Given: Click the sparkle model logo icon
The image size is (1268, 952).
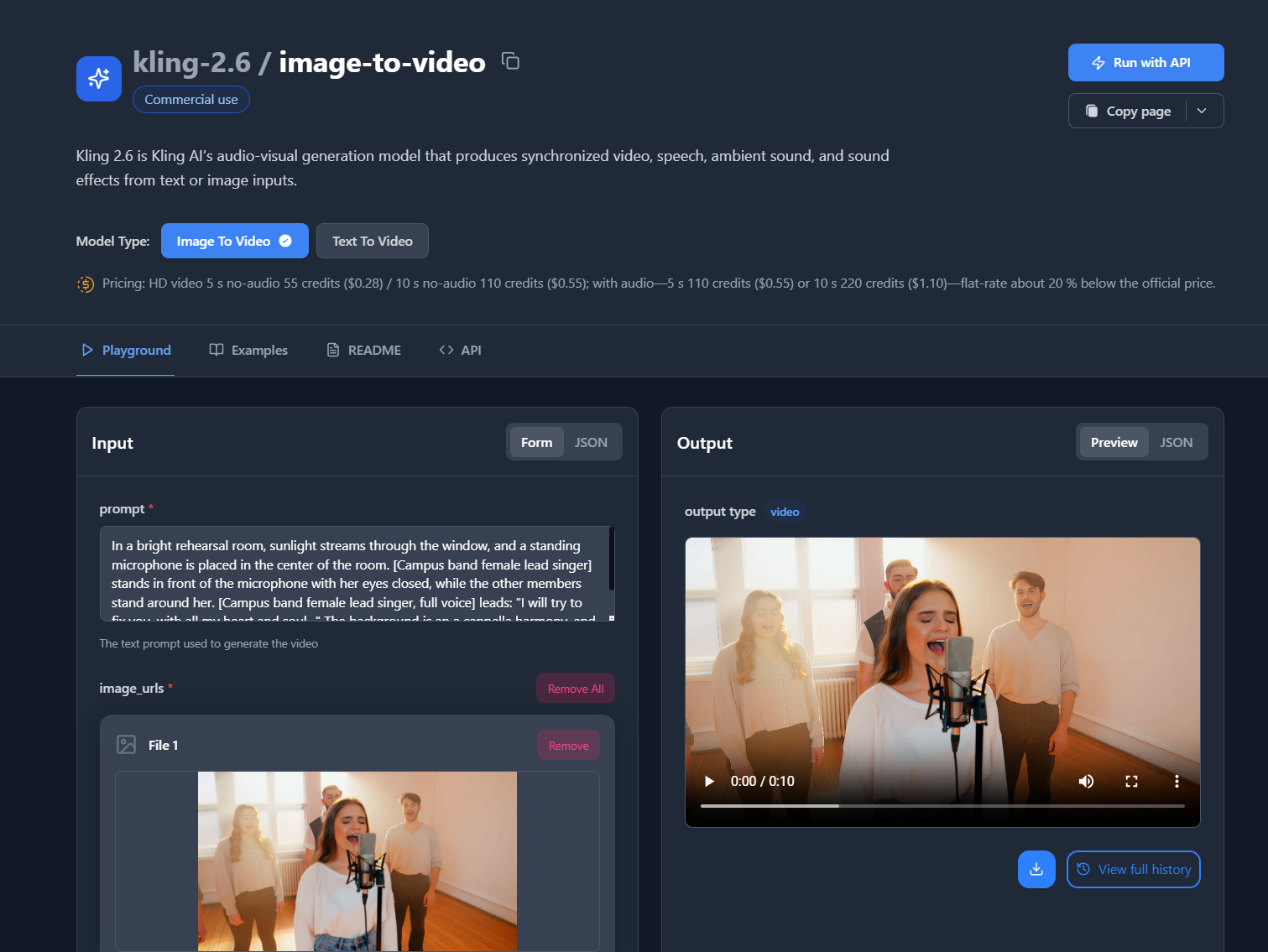Looking at the screenshot, I should [x=99, y=79].
